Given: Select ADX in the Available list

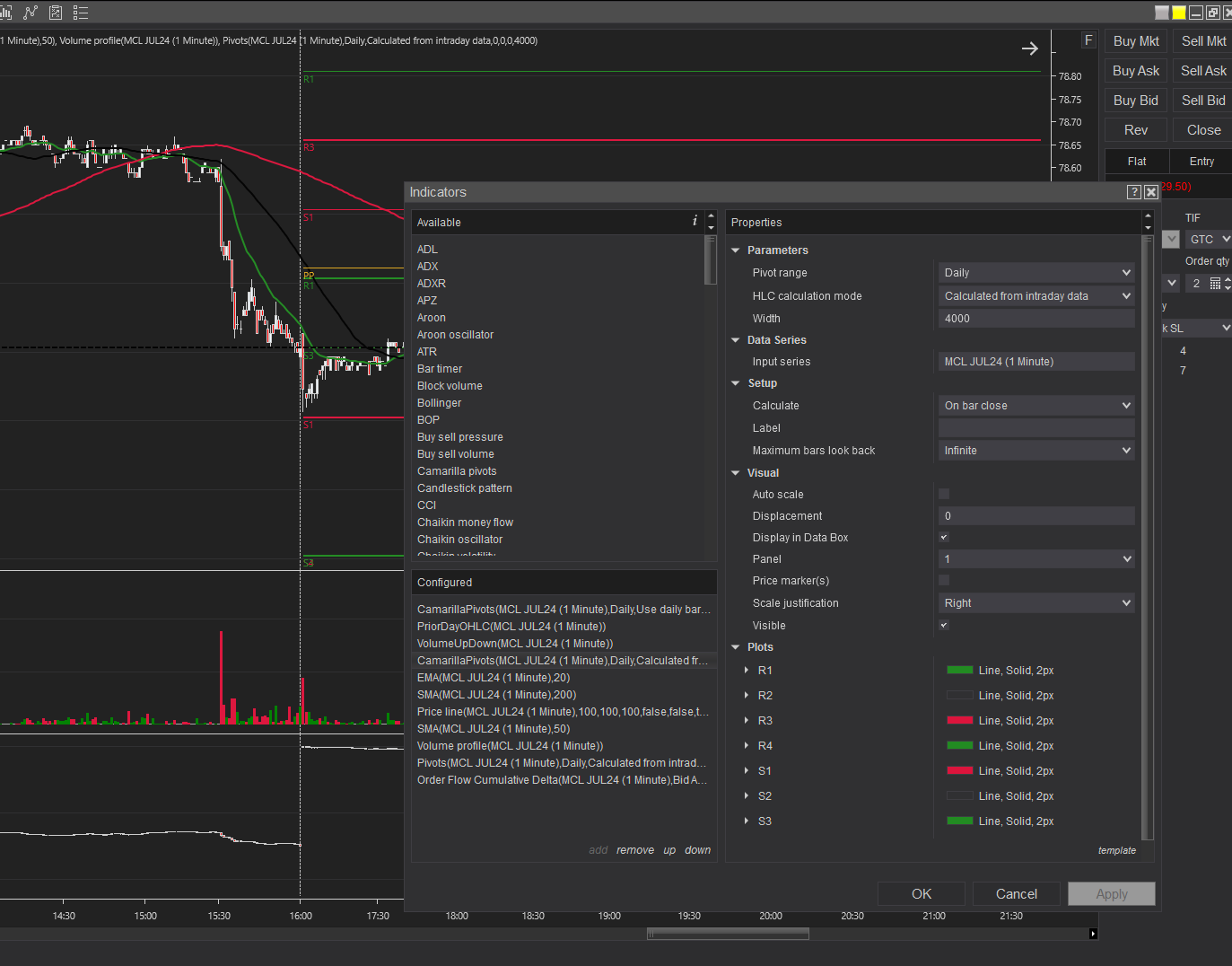Looking at the screenshot, I should tap(428, 267).
